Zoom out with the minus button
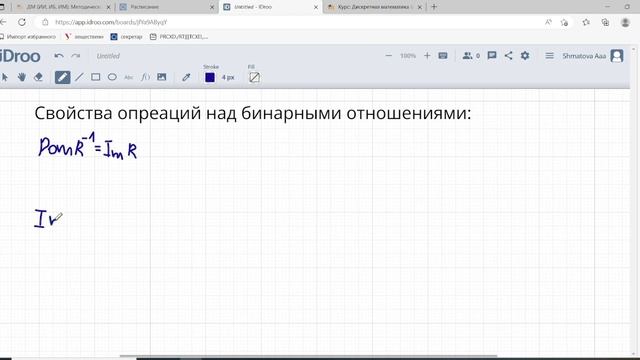Image resolution: width=640 pixels, height=360 pixels. tap(389, 56)
